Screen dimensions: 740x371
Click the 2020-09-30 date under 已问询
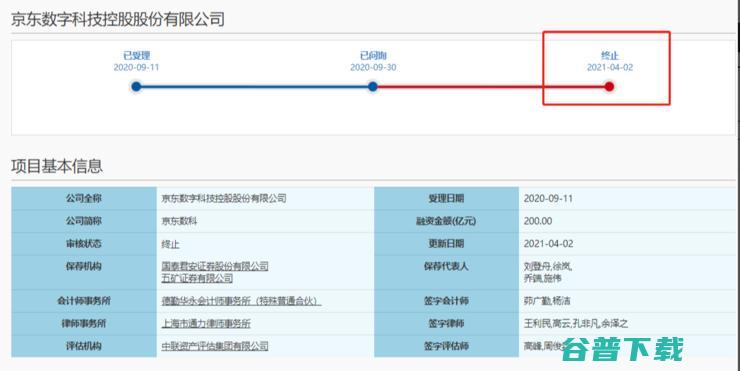tap(373, 67)
